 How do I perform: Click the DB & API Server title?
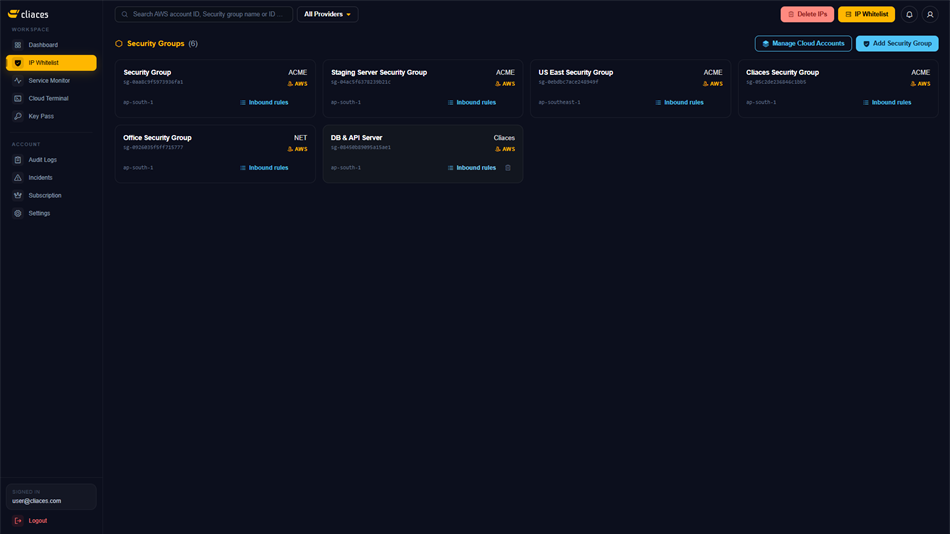click(356, 138)
